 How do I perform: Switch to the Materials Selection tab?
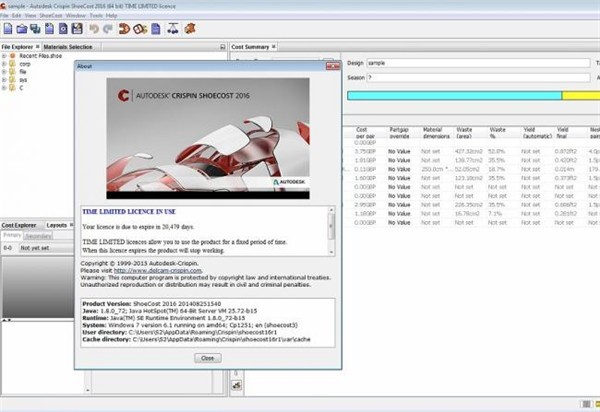[x=68, y=47]
